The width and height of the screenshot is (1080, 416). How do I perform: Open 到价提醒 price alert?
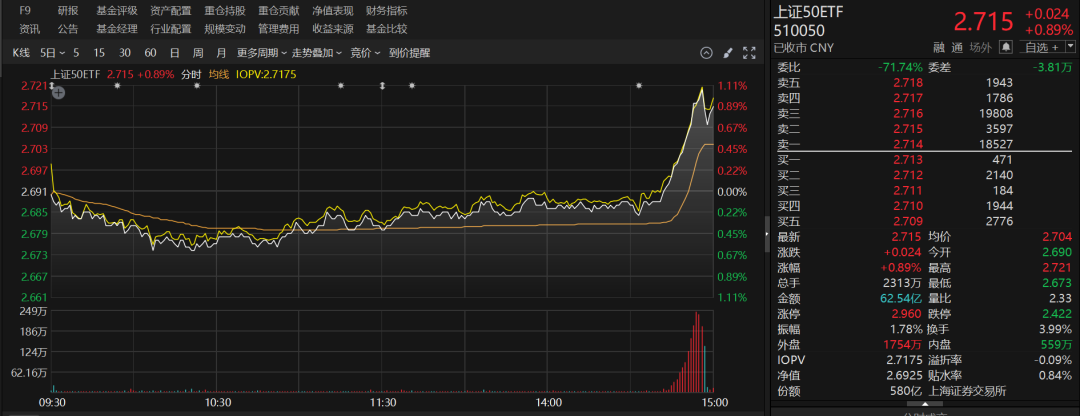(409, 53)
